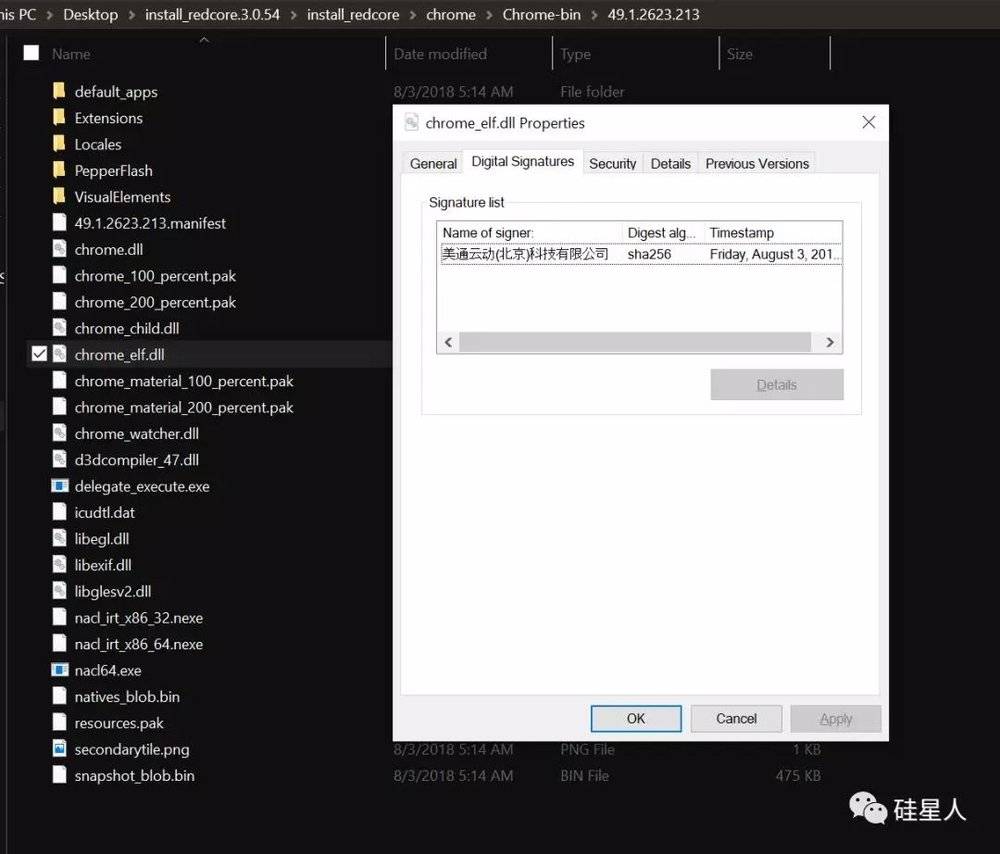The image size is (1000, 854).
Task: Sort by Name column header
Action: click(x=71, y=54)
